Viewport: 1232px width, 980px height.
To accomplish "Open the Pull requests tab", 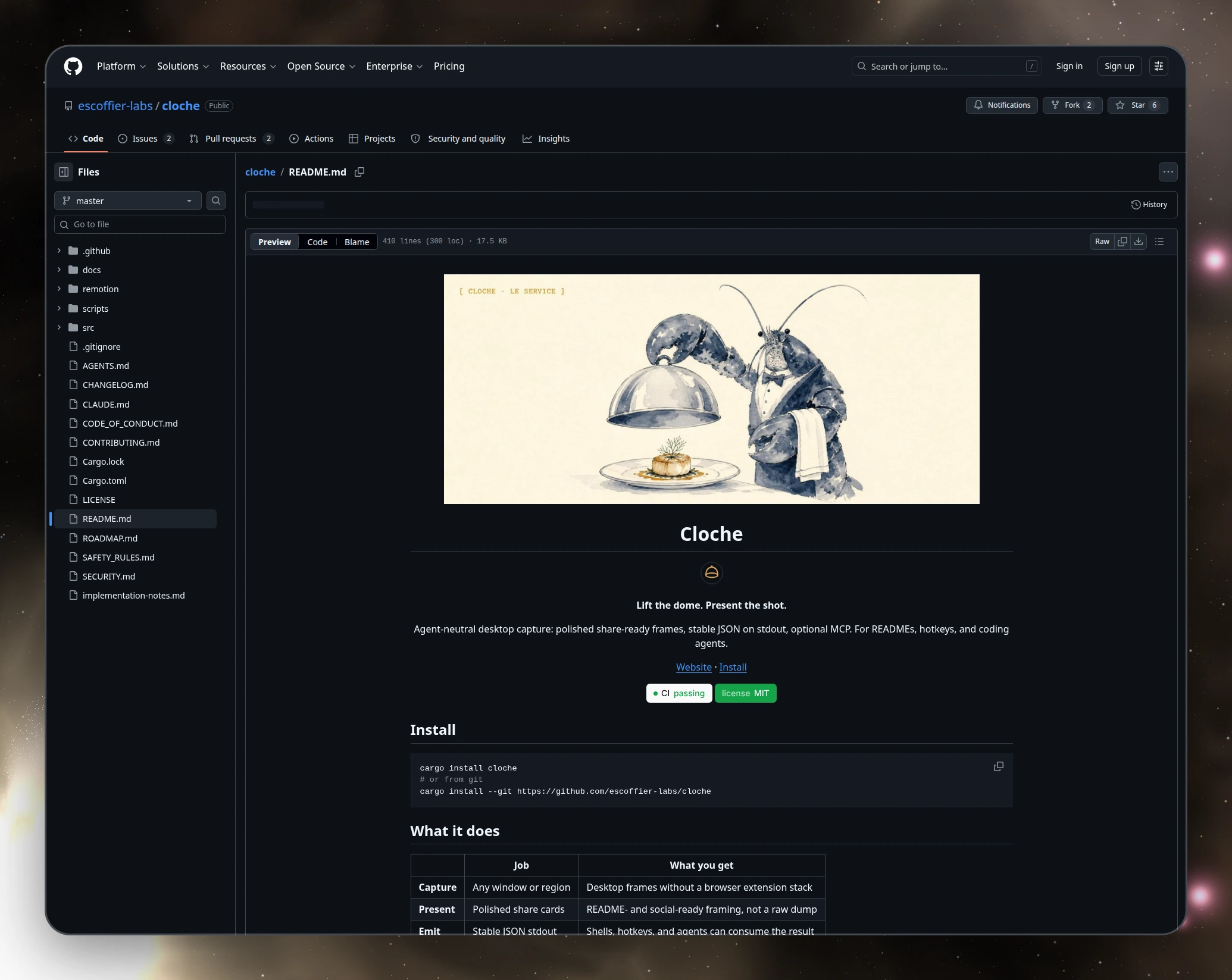I will coord(232,139).
